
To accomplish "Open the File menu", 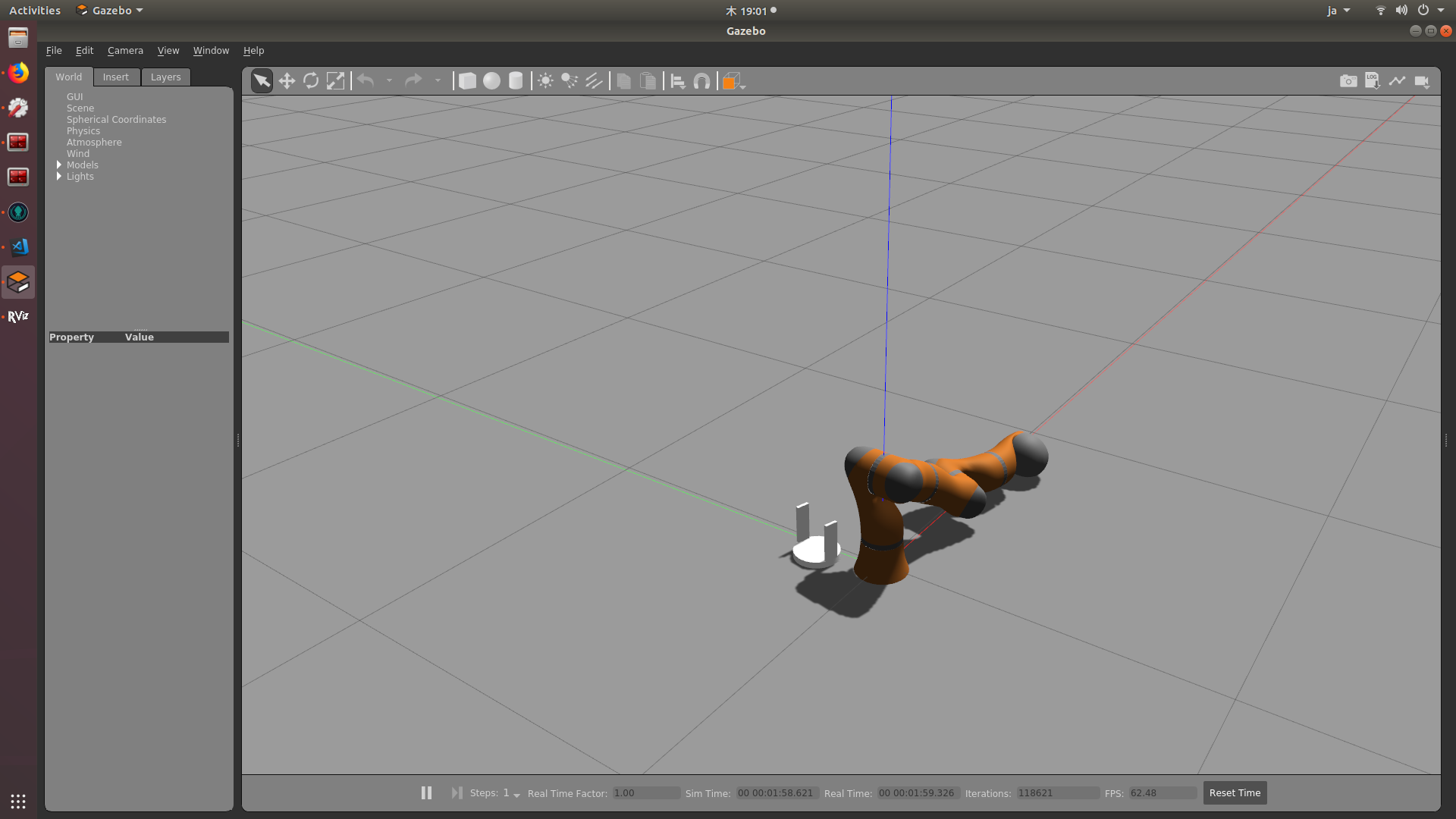I will click(54, 50).
